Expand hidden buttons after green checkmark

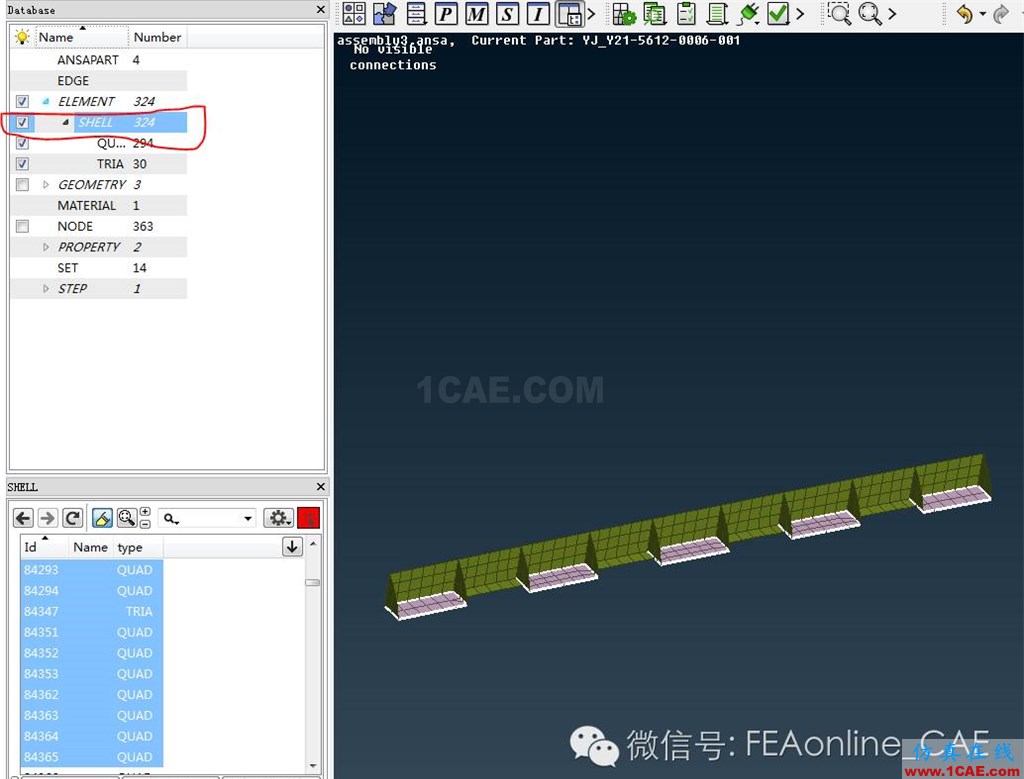pos(800,13)
